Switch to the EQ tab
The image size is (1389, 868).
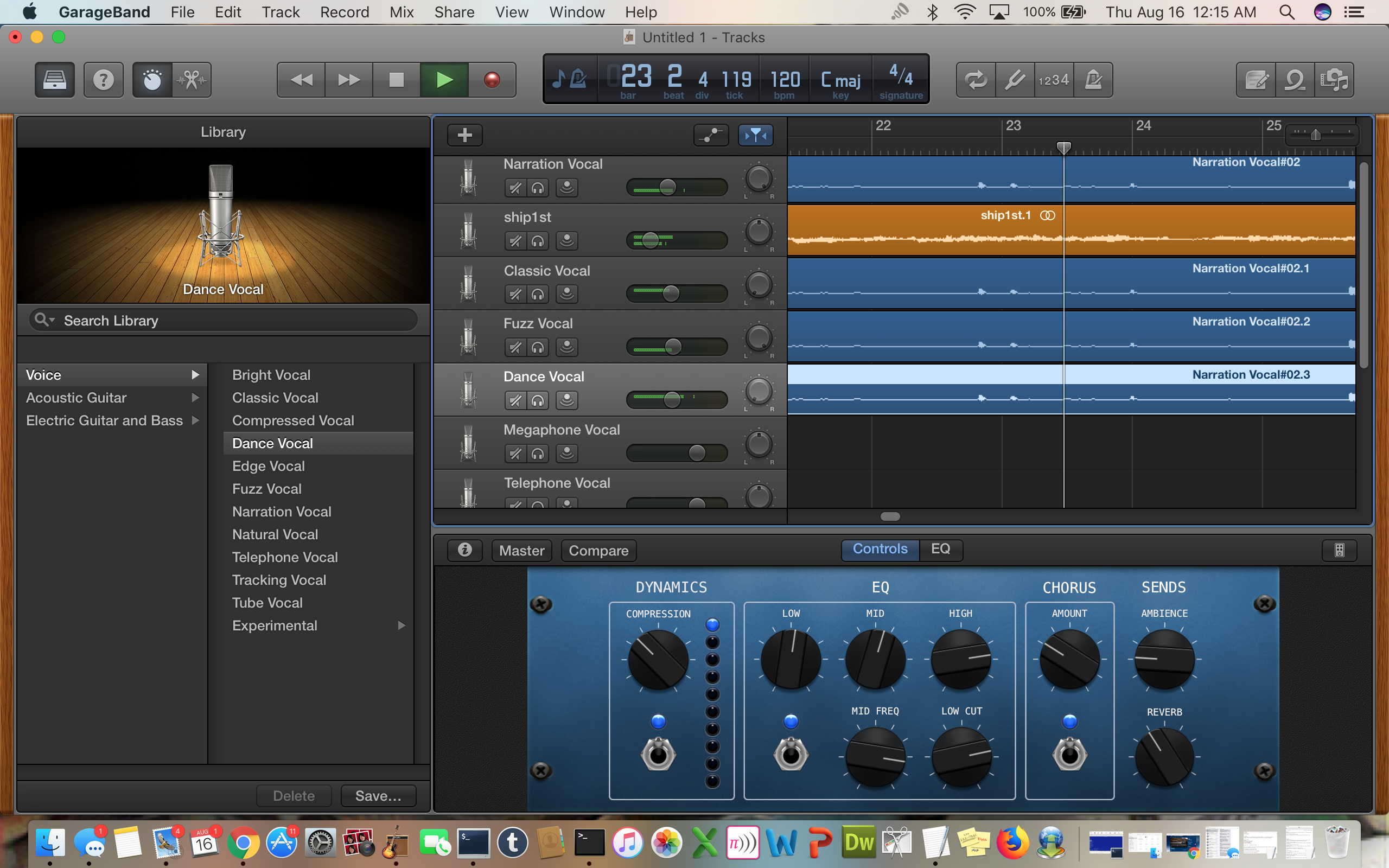click(x=940, y=549)
